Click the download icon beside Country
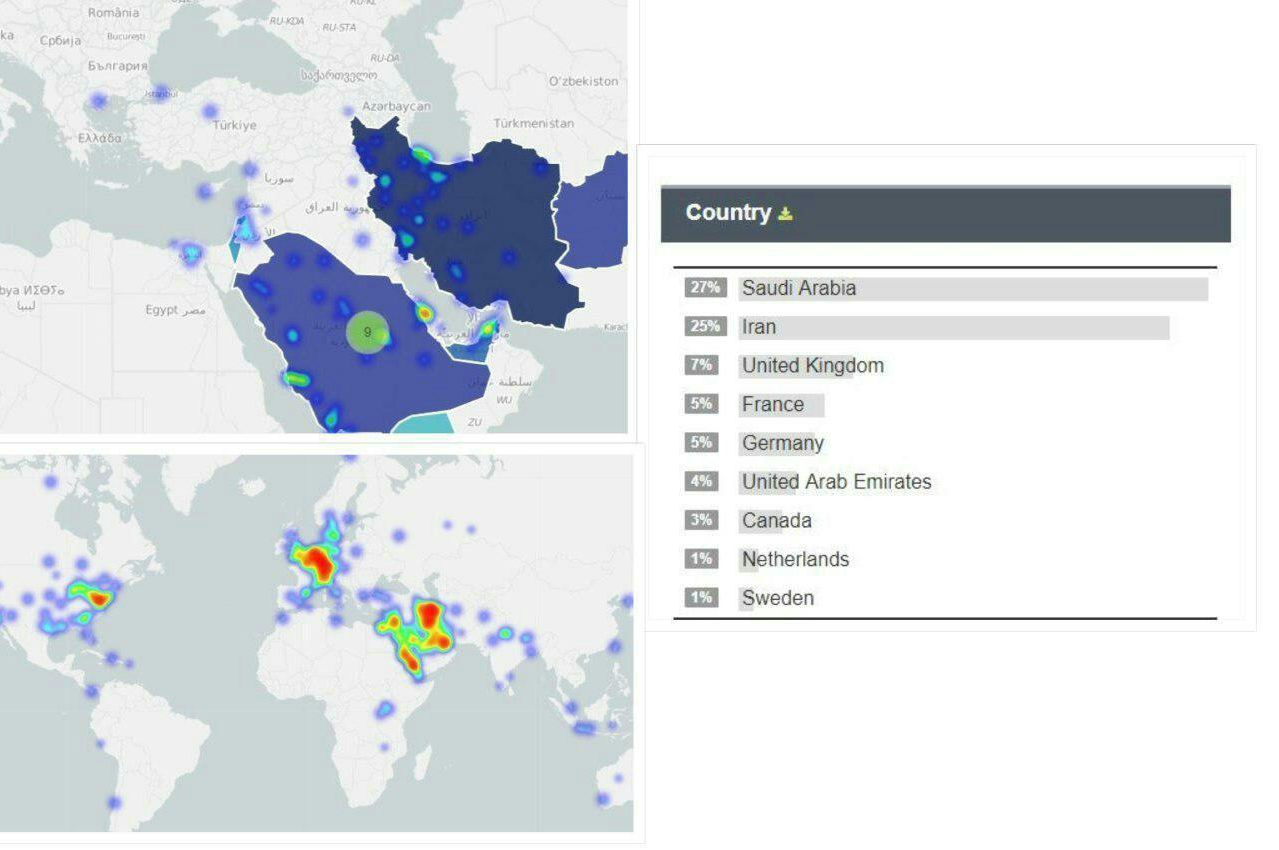This screenshot has height=850, width=1279. [x=785, y=213]
